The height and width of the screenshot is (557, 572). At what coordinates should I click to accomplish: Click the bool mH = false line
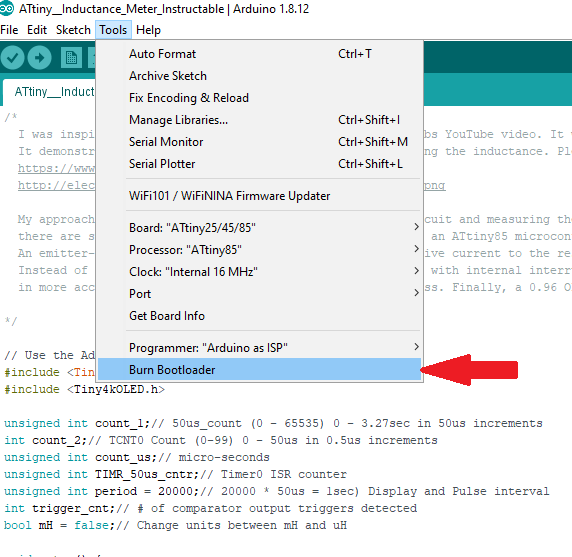coord(175,525)
